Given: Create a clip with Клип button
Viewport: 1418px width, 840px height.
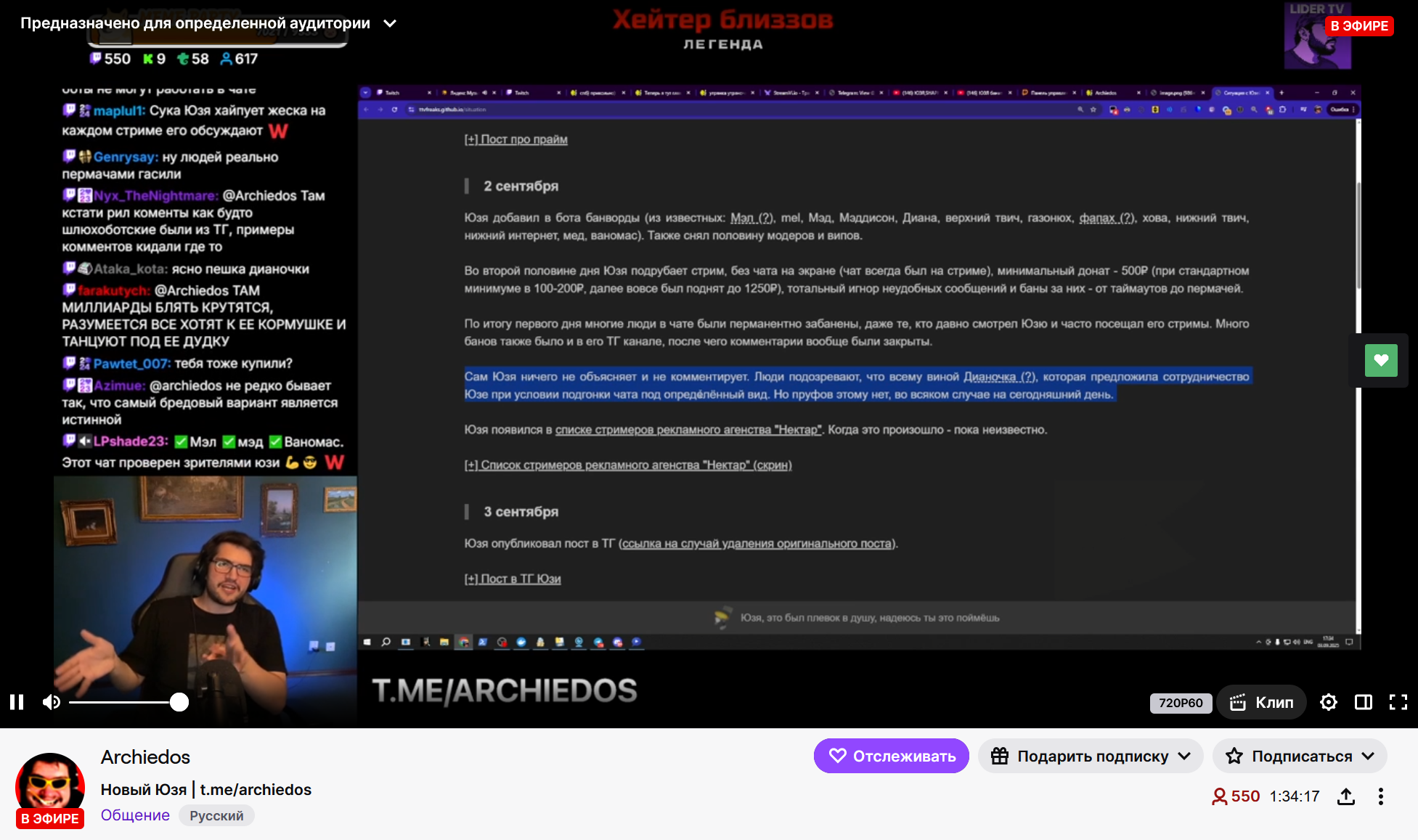Looking at the screenshot, I should 1262,703.
